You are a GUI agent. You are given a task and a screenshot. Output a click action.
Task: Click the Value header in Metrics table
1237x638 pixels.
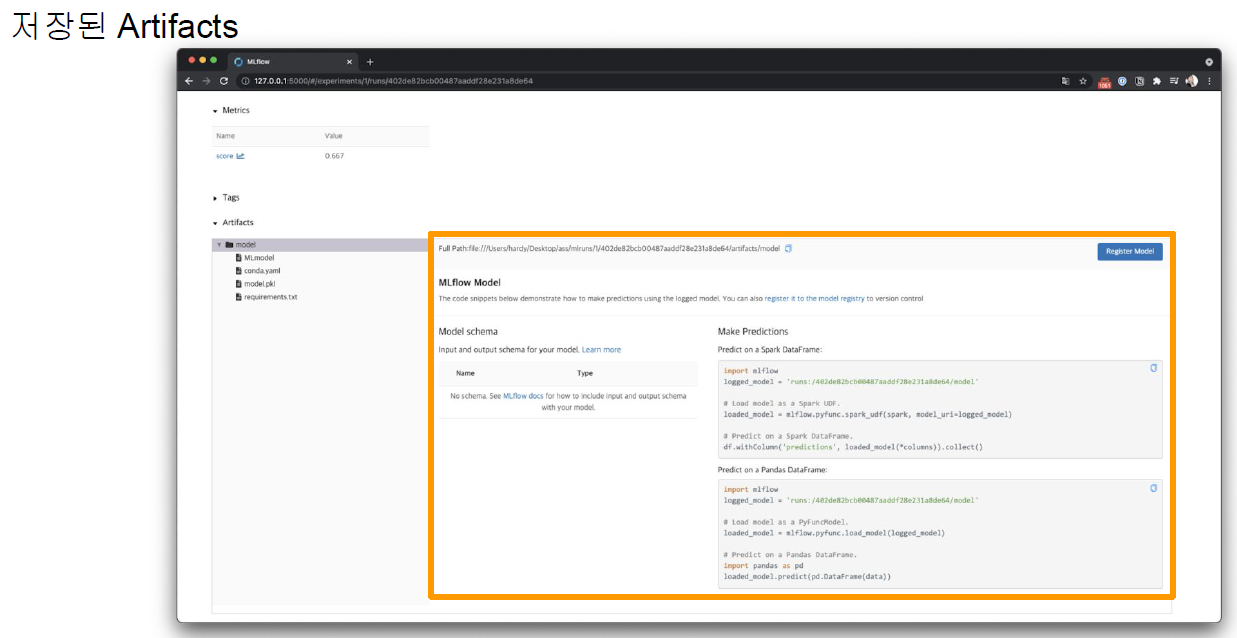click(x=334, y=136)
